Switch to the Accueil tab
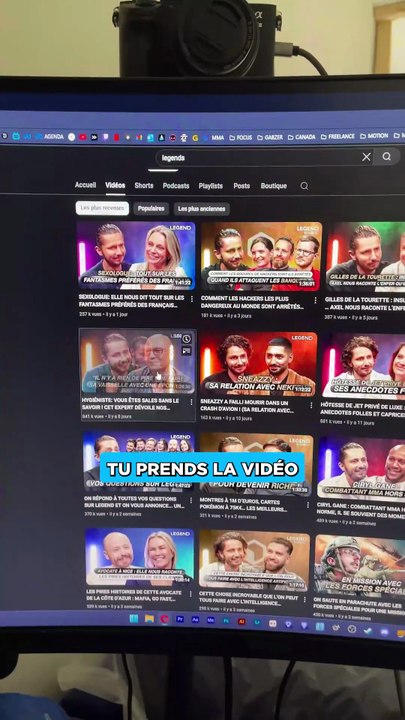405x720 pixels. click(85, 185)
